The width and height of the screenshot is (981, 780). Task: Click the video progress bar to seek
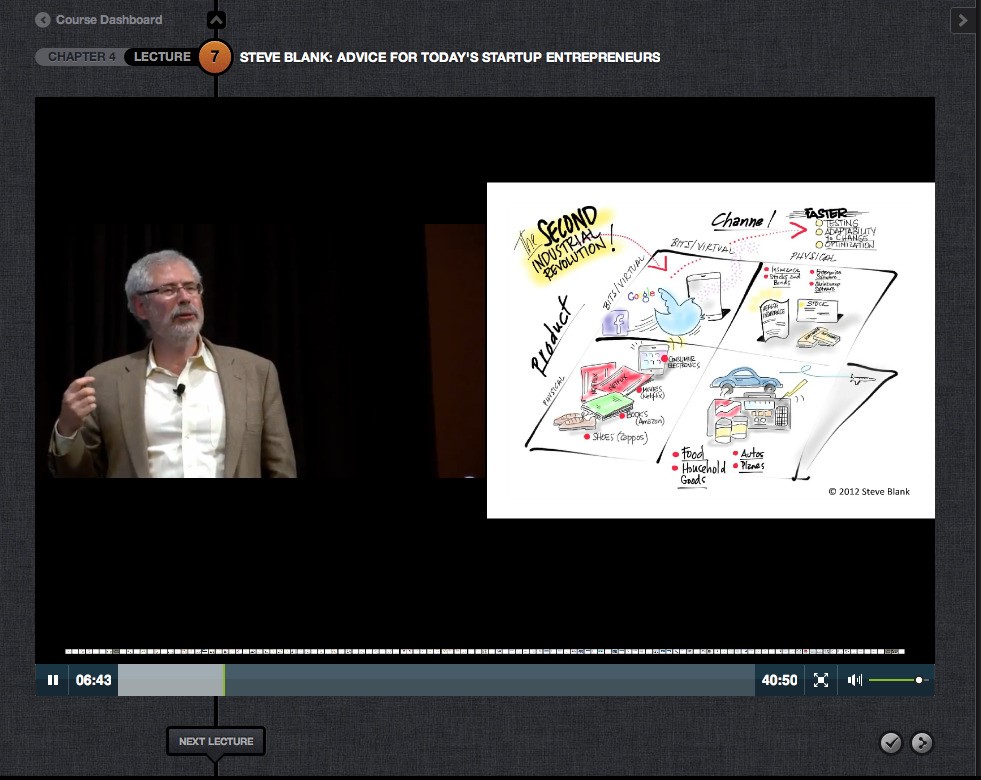pos(436,680)
